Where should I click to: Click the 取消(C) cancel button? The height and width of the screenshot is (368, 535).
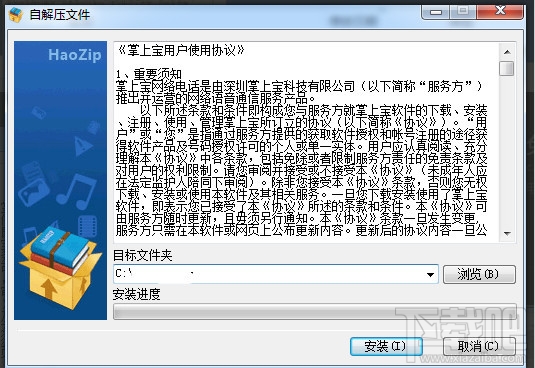click(479, 347)
